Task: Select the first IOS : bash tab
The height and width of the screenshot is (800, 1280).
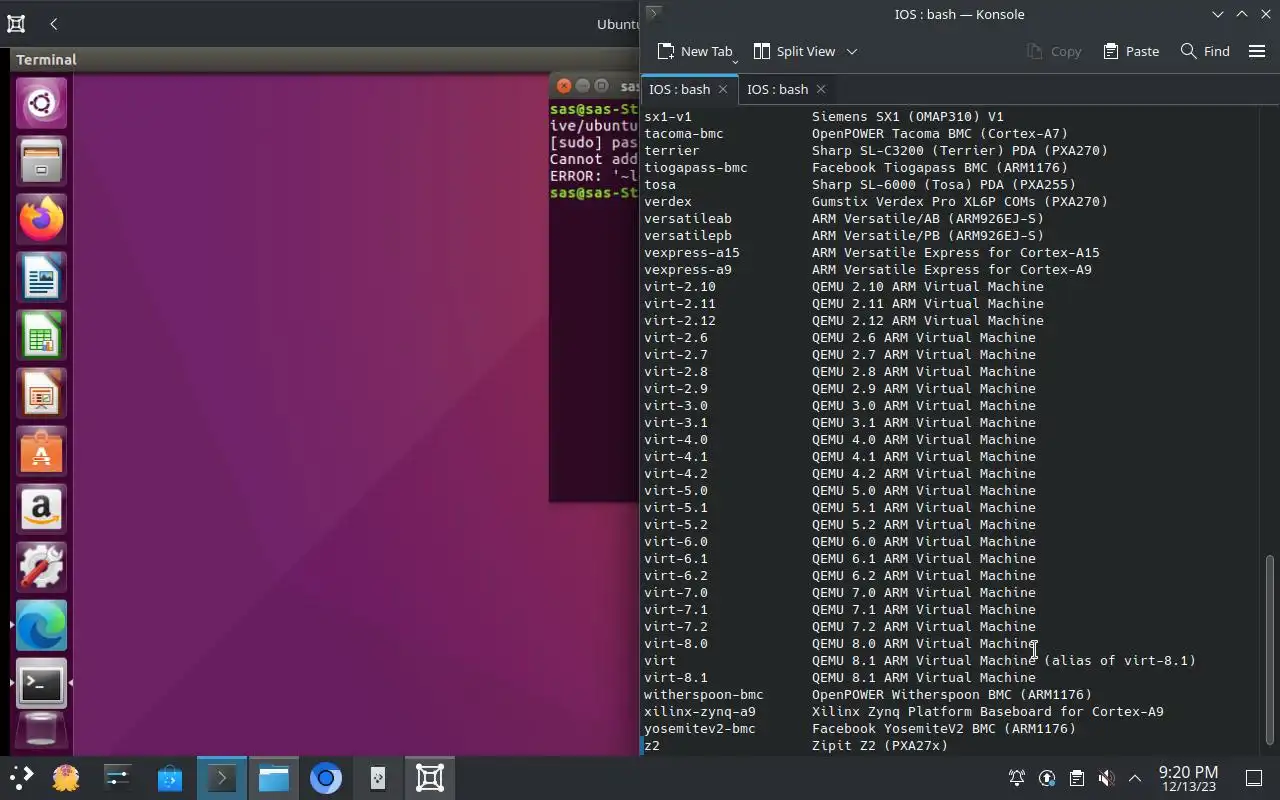Action: (680, 89)
